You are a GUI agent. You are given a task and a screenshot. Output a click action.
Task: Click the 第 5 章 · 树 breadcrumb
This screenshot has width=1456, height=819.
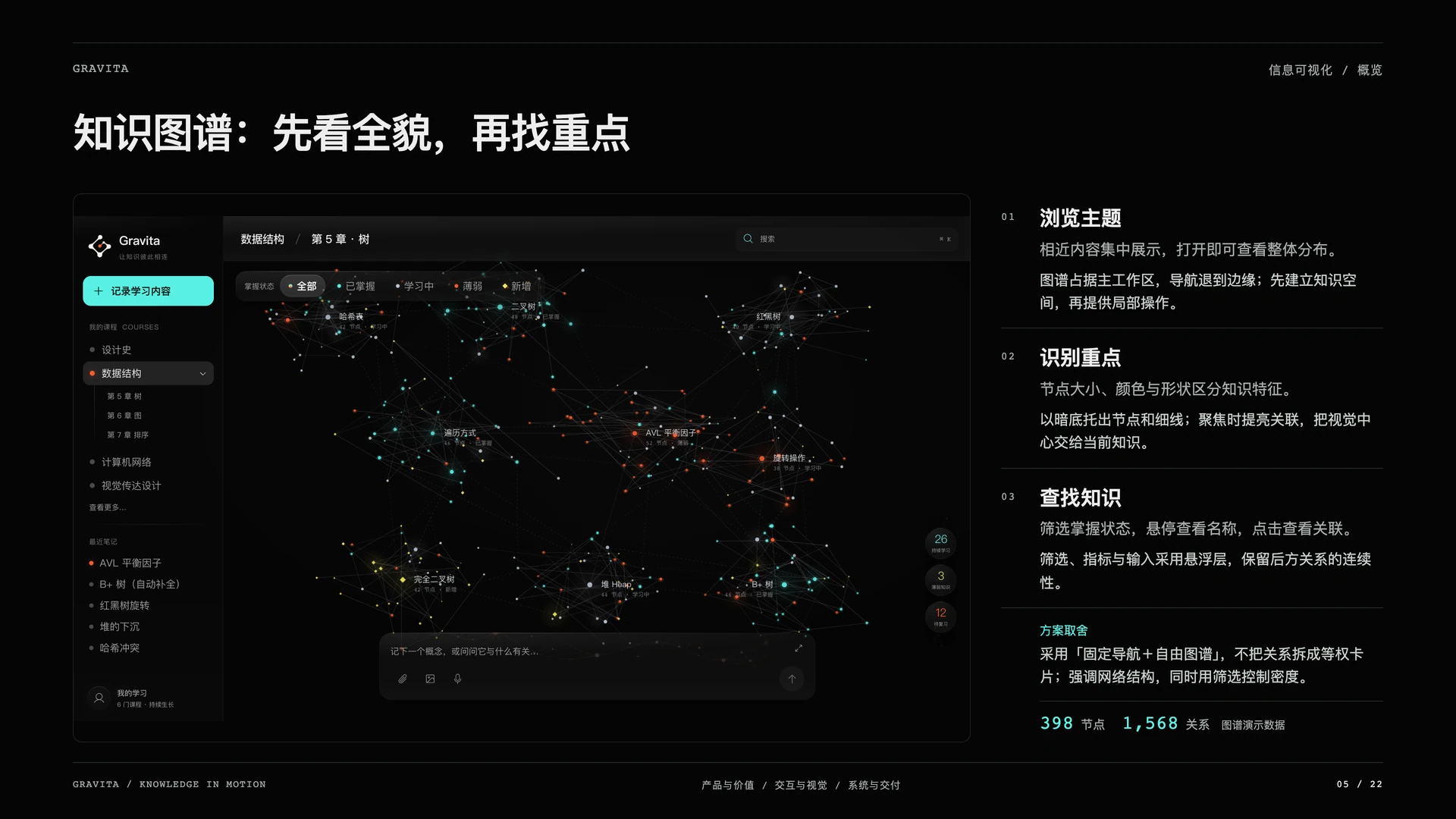point(340,240)
